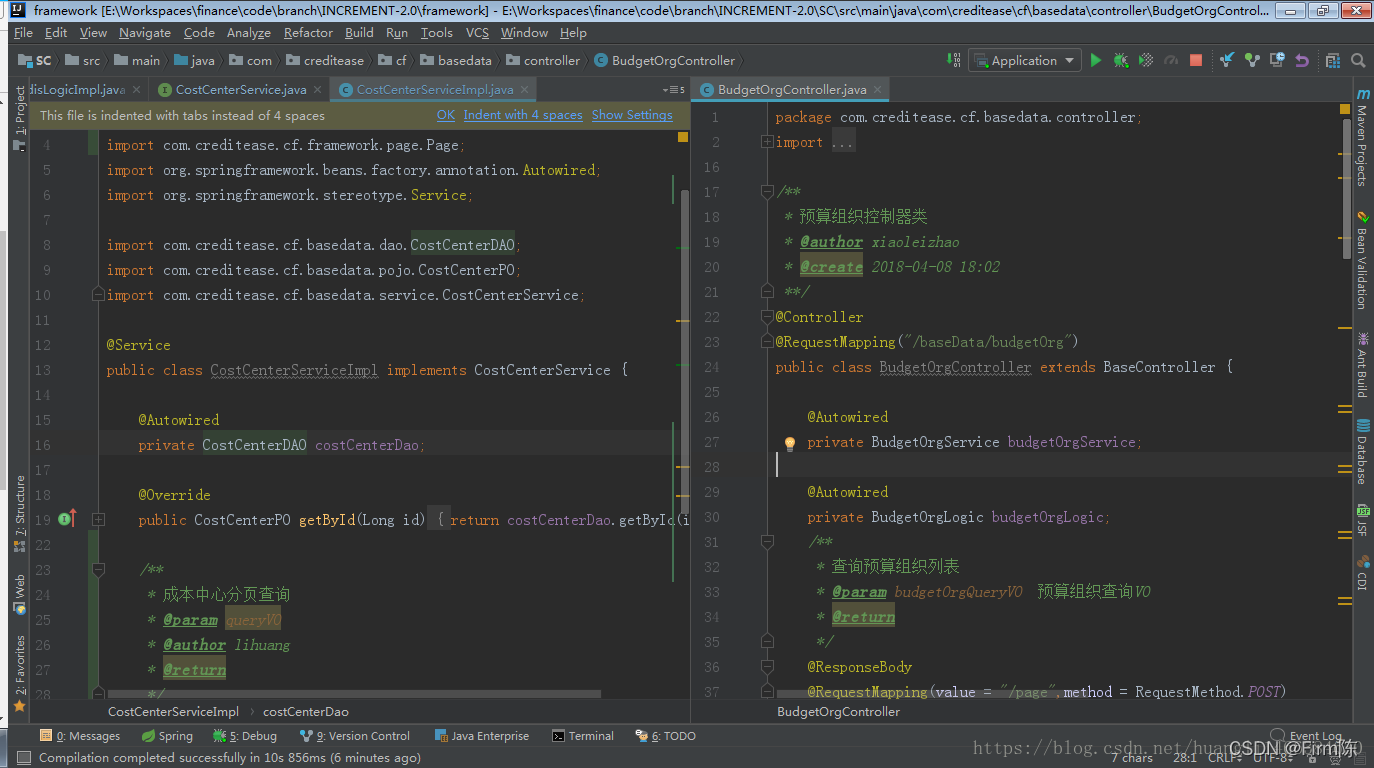Toggle the Ant Build panel

[x=1362, y=364]
